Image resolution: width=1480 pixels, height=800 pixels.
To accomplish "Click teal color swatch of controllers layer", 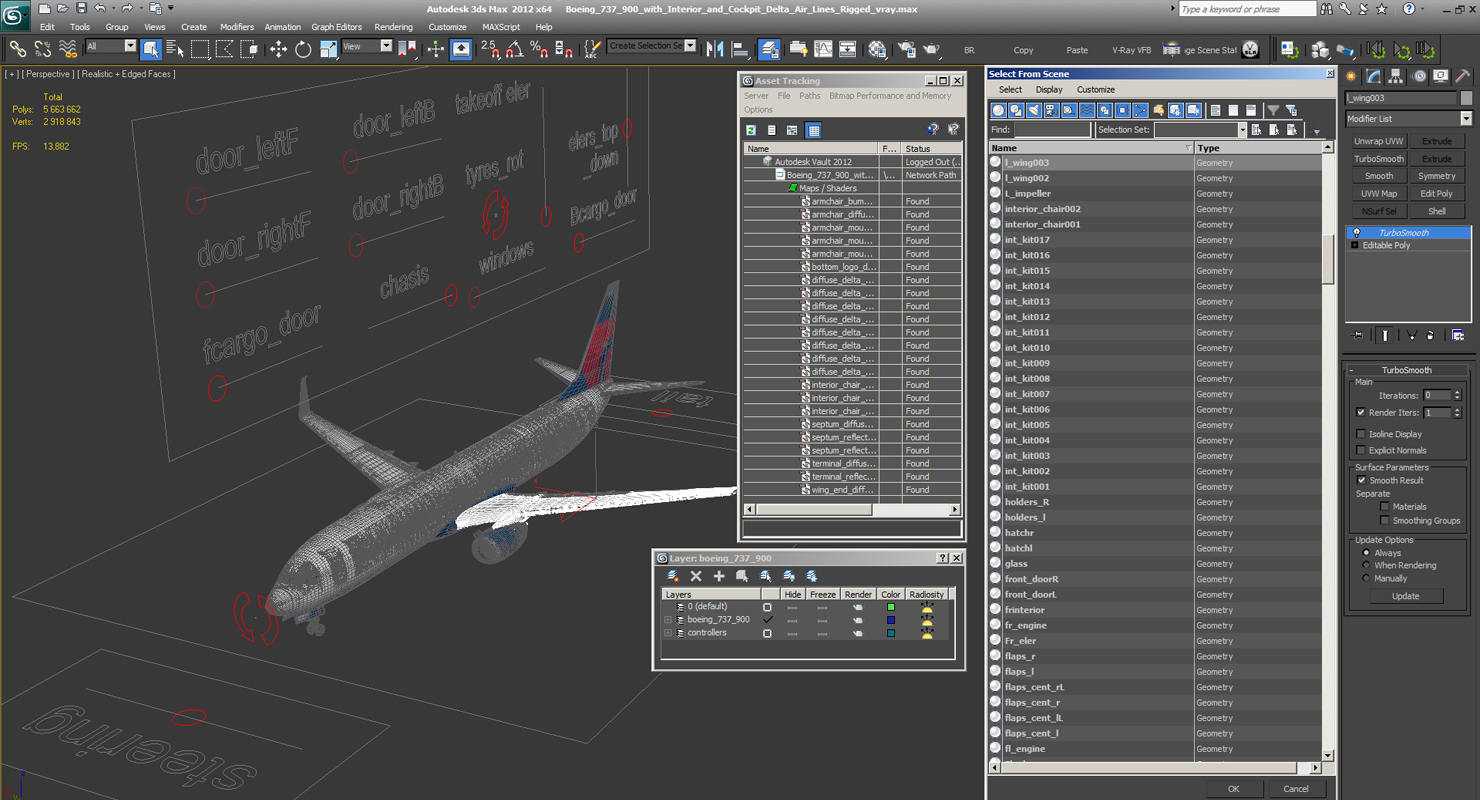I will tap(891, 633).
